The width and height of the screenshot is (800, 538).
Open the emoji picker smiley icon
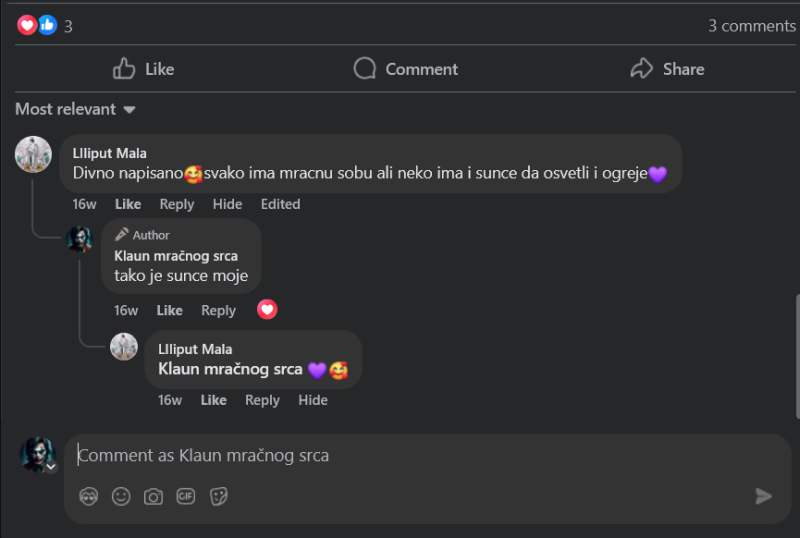pyautogui.click(x=121, y=496)
